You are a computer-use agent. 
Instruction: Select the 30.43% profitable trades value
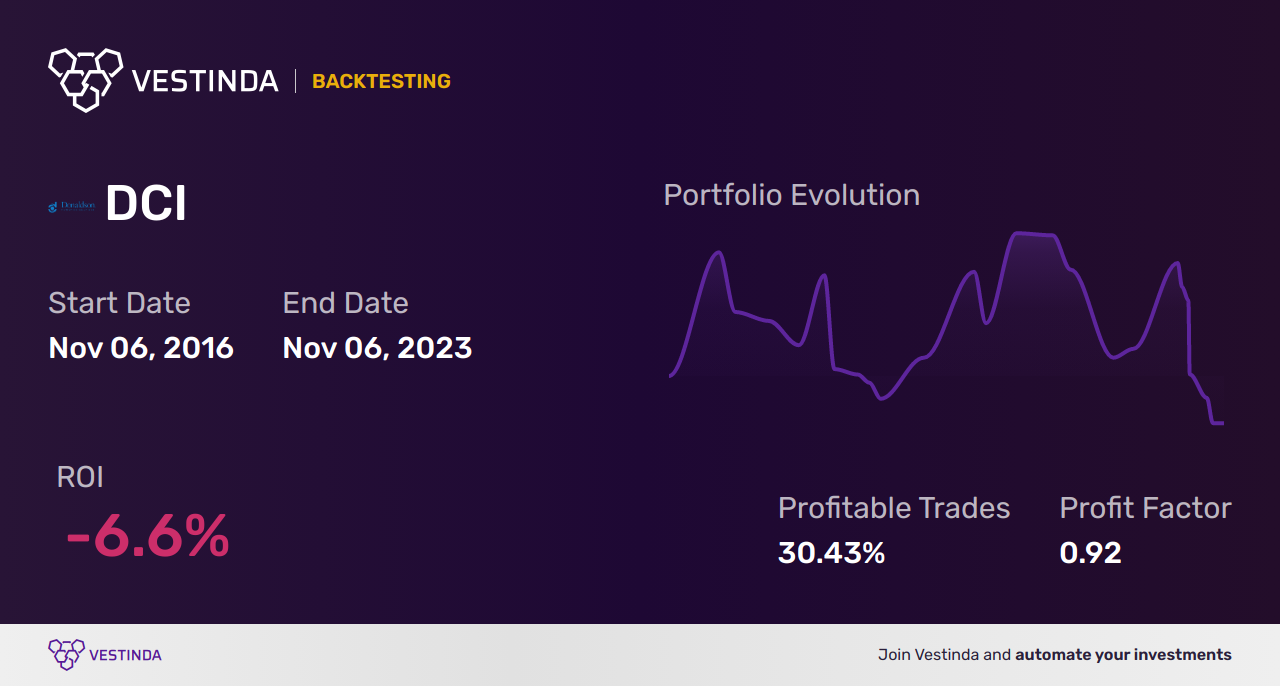831,552
